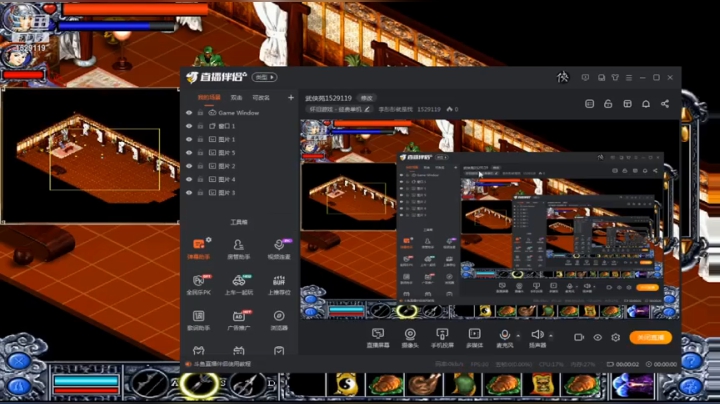This screenshot has width=720, height=404.
Task: Open the mode pill beside the 直播伴侣 logo
Action: tap(264, 77)
